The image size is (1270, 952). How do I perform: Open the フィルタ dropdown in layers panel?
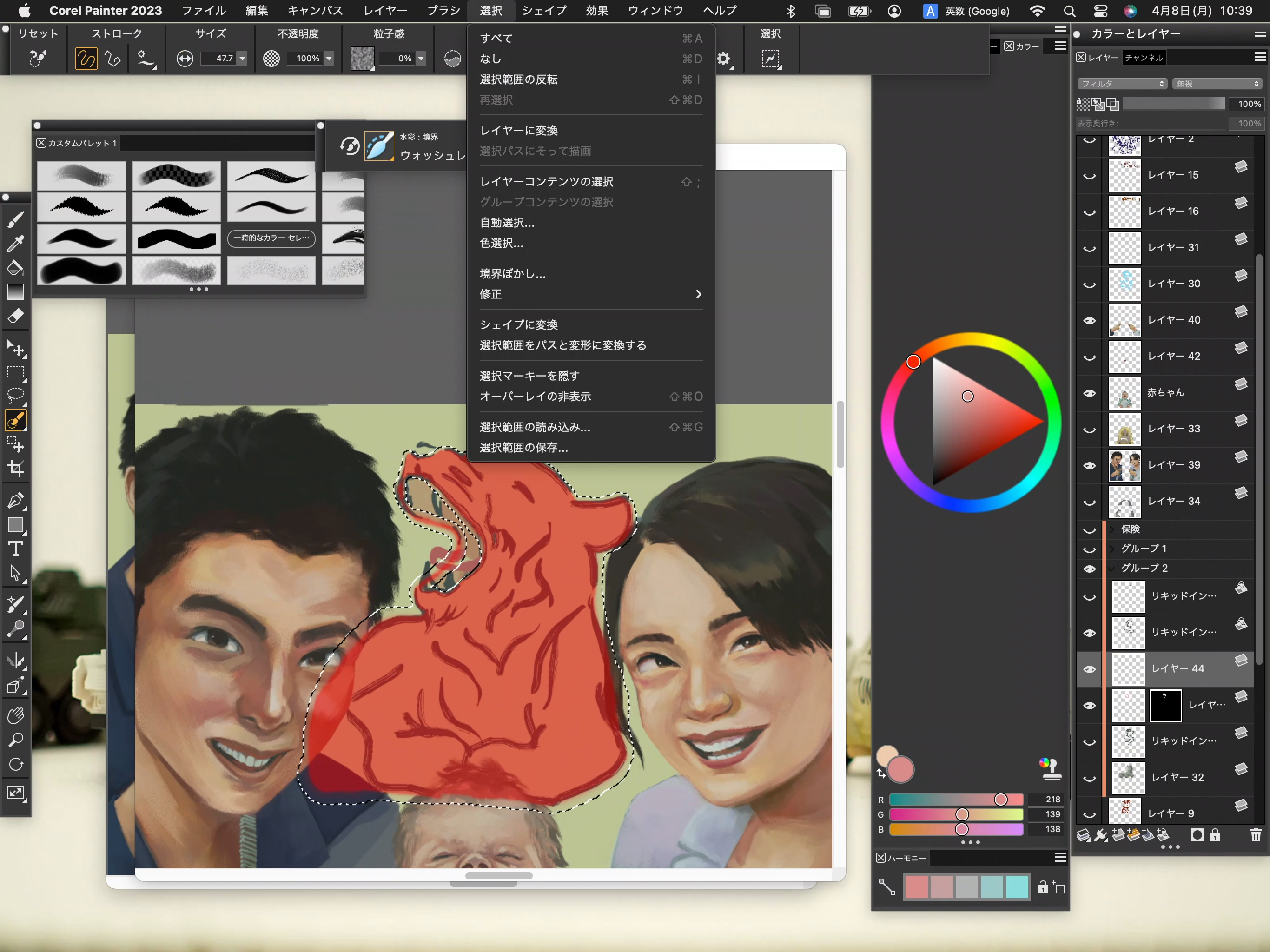[x=1123, y=84]
